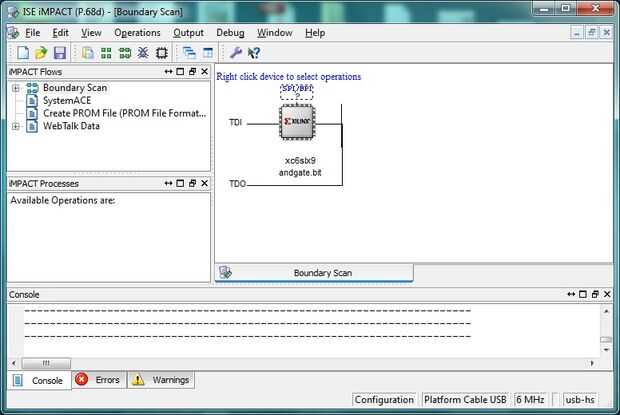Screen dimensions: 620x415
Task: Select Boundary Scan in iMPACT Flows
Action: 75,88
